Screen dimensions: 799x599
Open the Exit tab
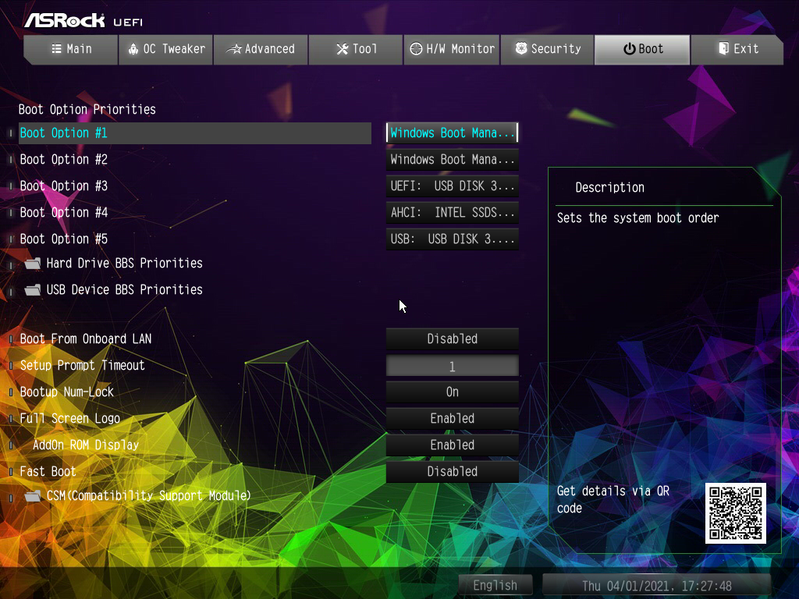(737, 49)
